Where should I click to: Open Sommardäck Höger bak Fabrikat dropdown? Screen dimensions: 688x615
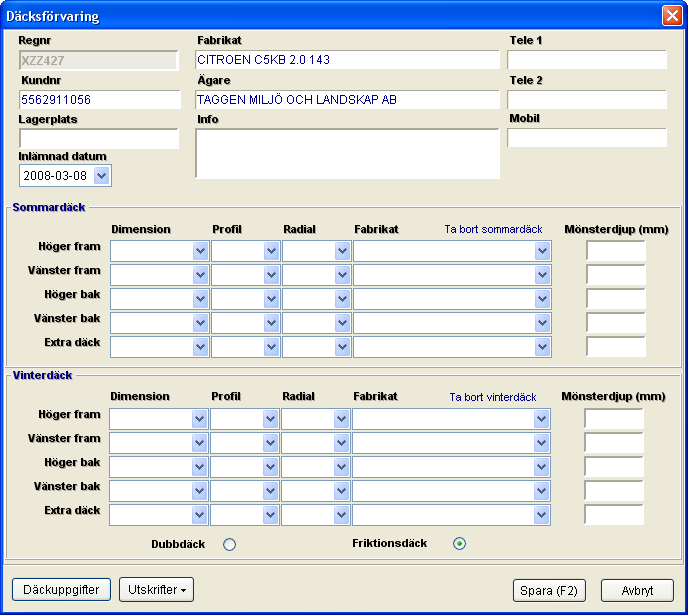click(542, 299)
